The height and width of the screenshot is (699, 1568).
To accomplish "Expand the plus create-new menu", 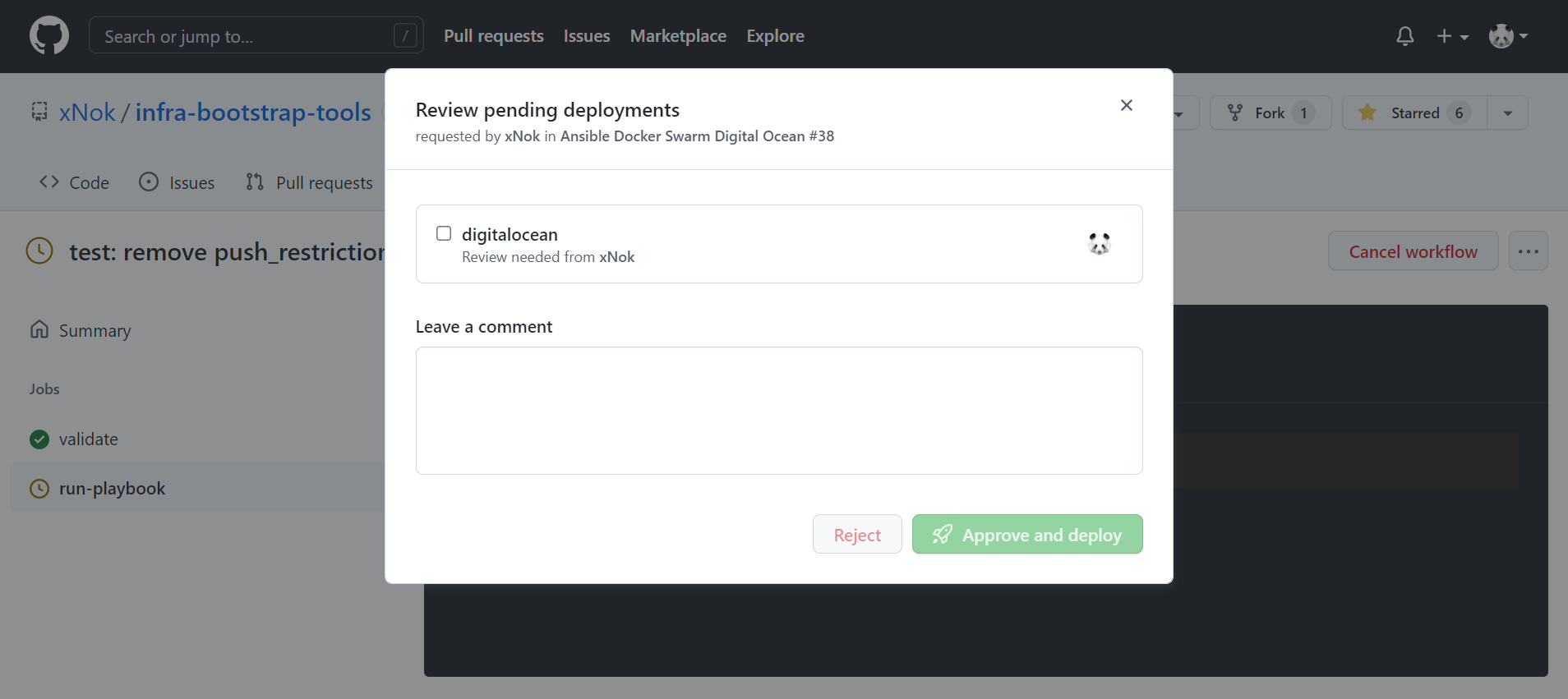I will [1452, 36].
